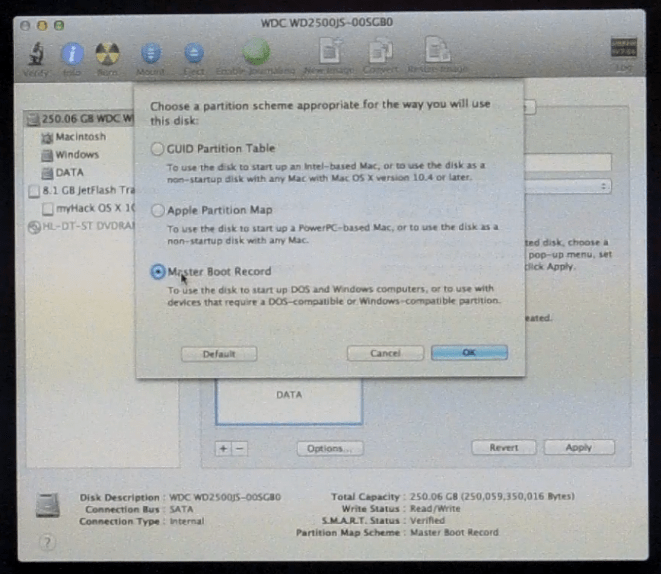
Task: Click the Verify microscope icon in toolbar
Action: pos(36,54)
